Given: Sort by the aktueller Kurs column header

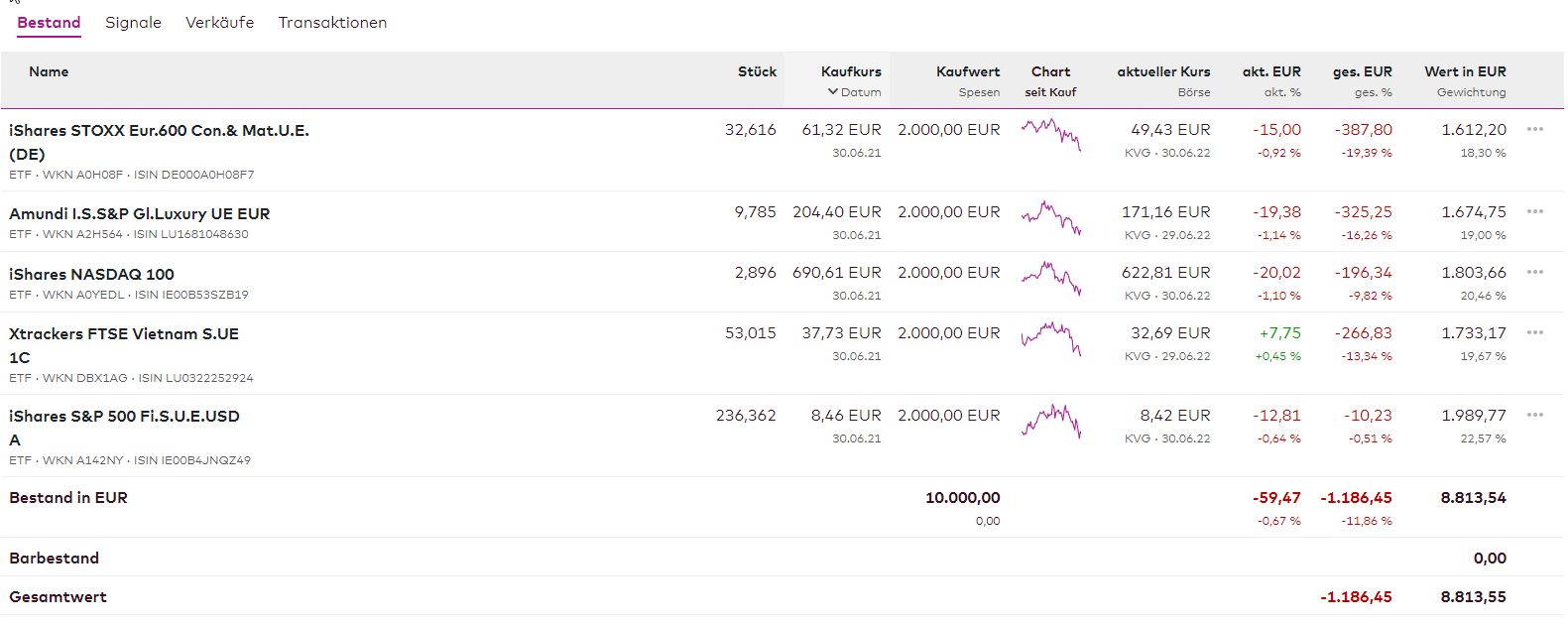Looking at the screenshot, I should (x=1163, y=72).
